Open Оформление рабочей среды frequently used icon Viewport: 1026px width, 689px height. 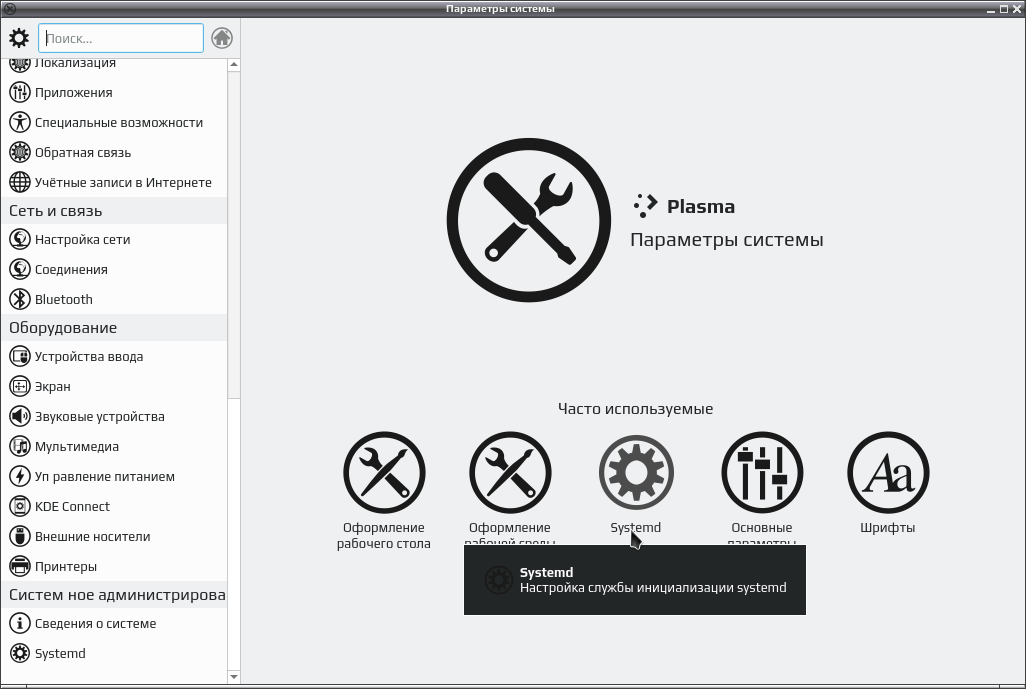[510, 472]
